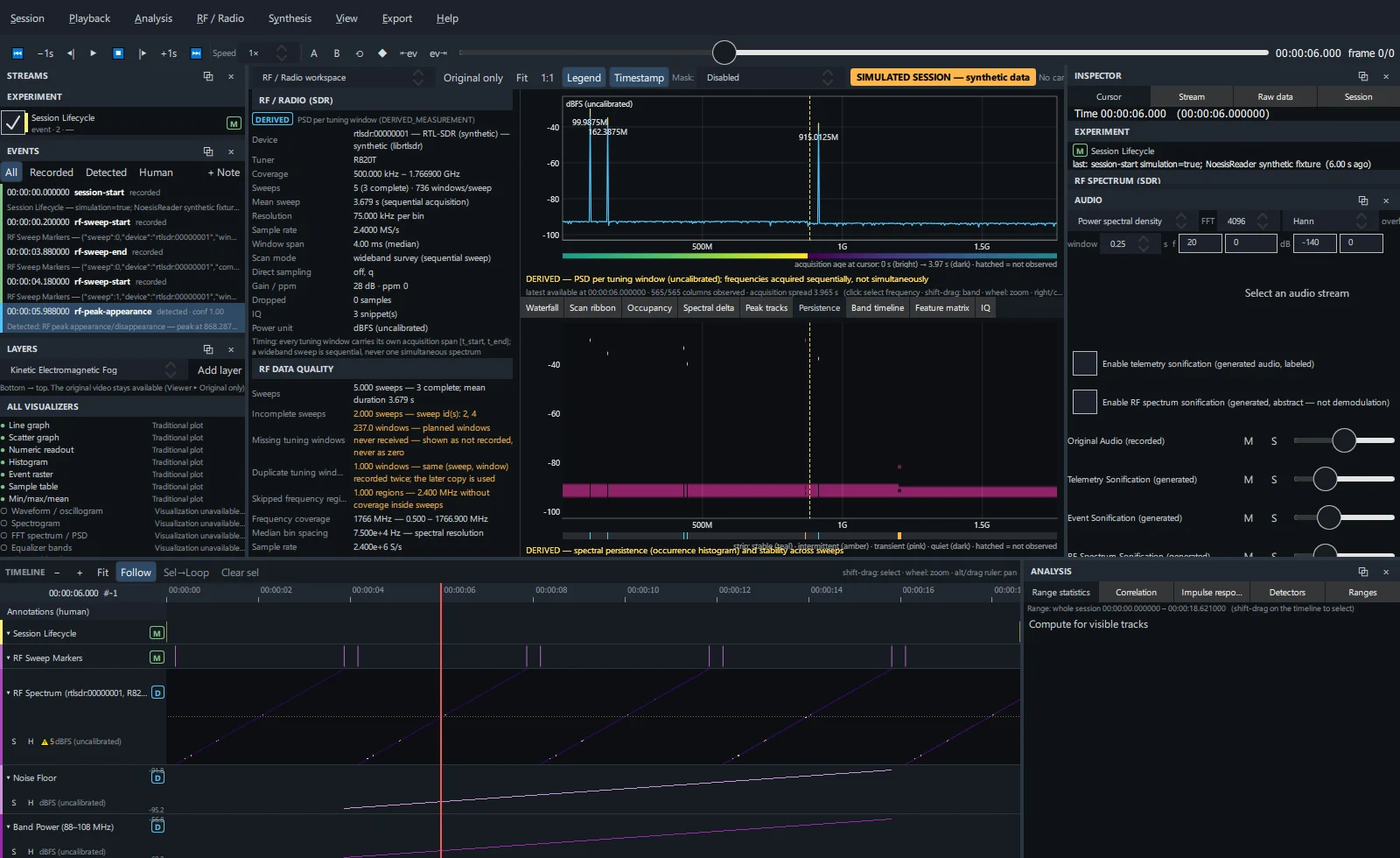The height and width of the screenshot is (858, 1400).
Task: Step one frame back icon
Action: 71,53
